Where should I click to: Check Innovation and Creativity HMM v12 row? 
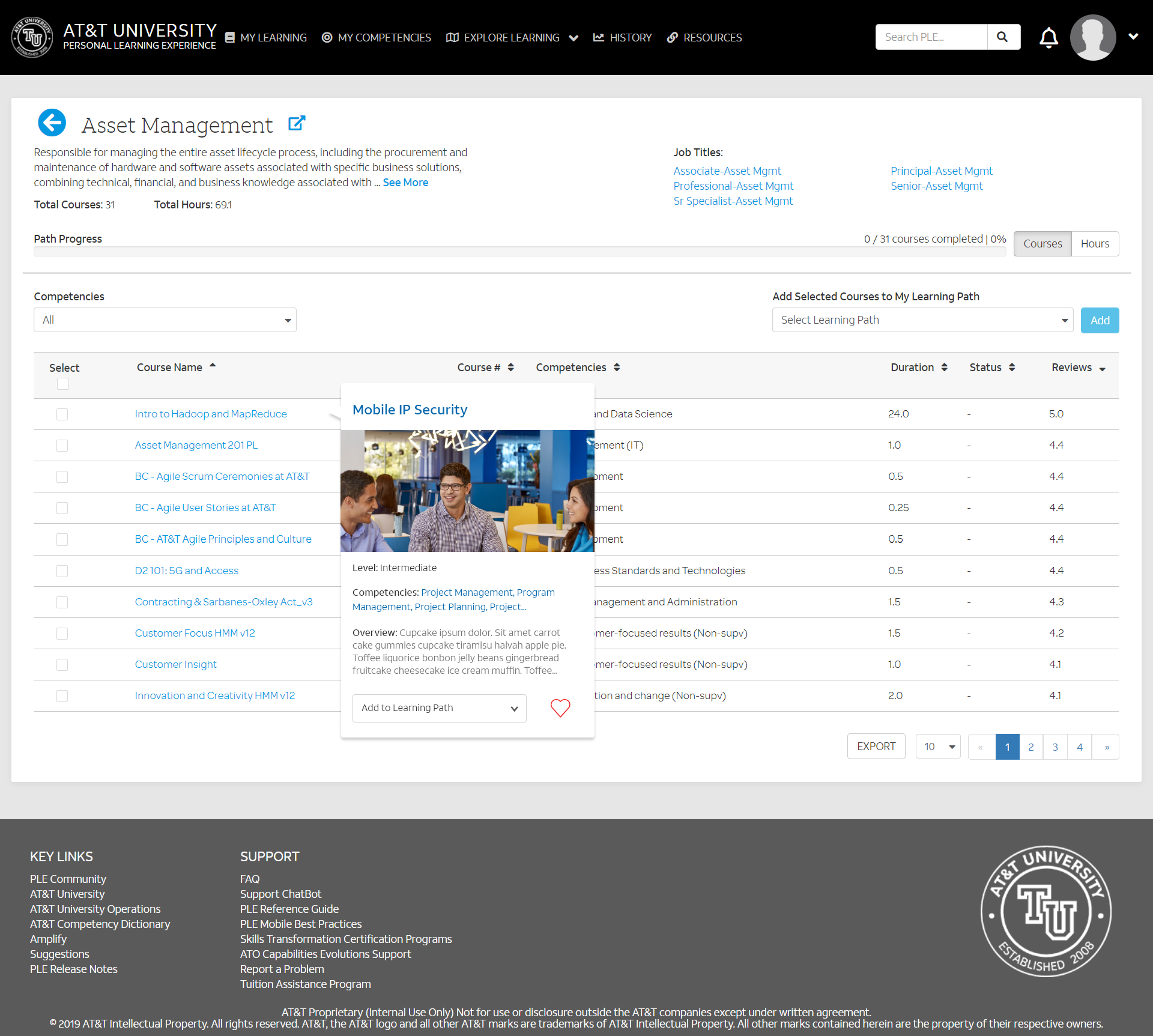(62, 696)
